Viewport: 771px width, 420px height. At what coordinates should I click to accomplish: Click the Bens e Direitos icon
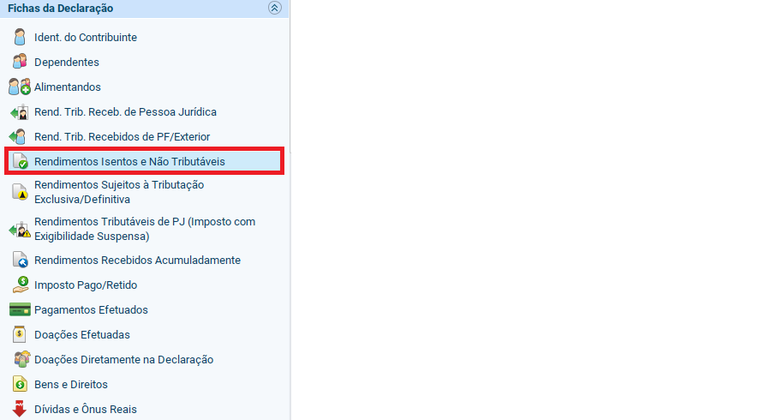click(x=19, y=384)
